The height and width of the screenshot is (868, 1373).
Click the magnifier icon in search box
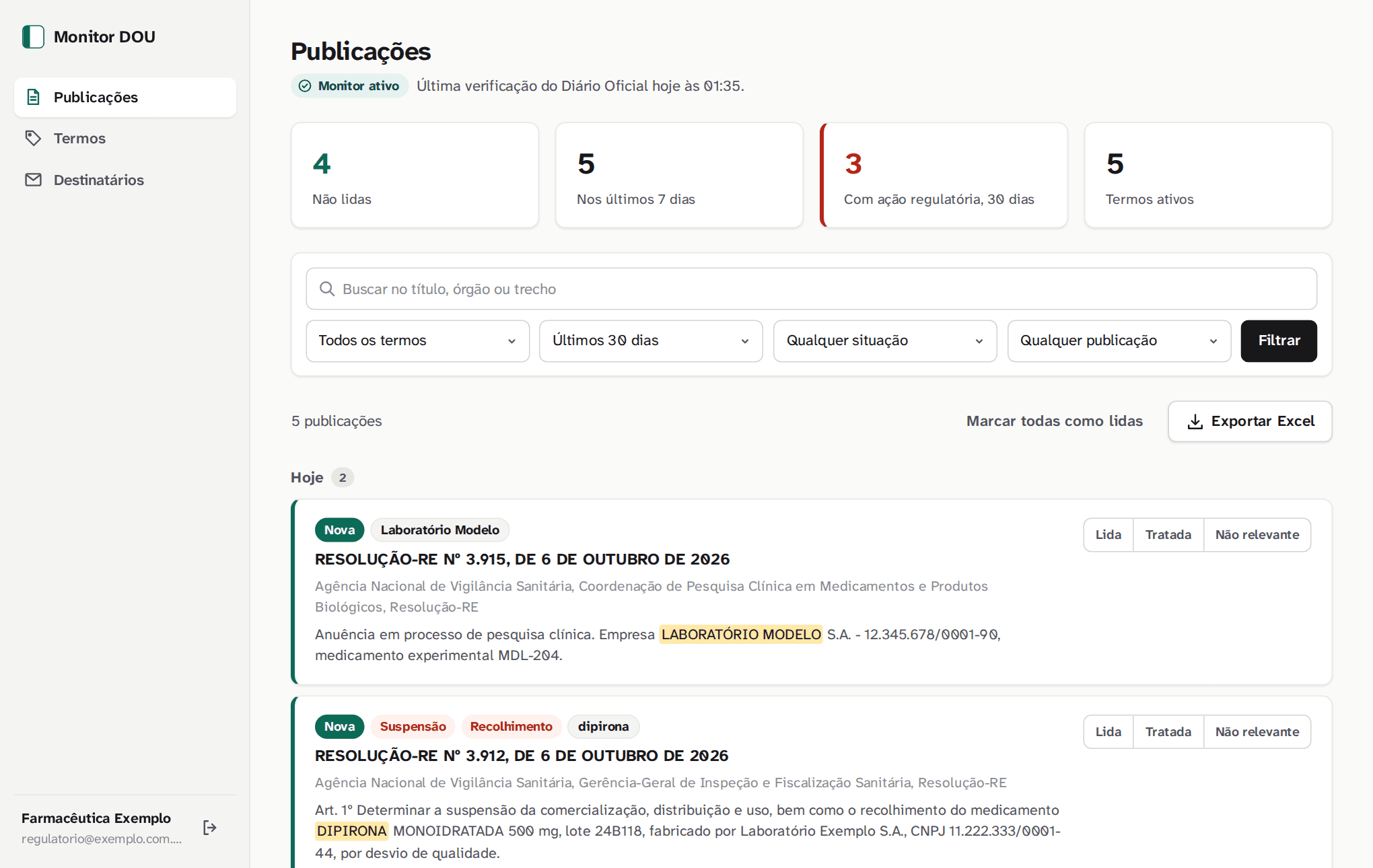click(x=327, y=289)
